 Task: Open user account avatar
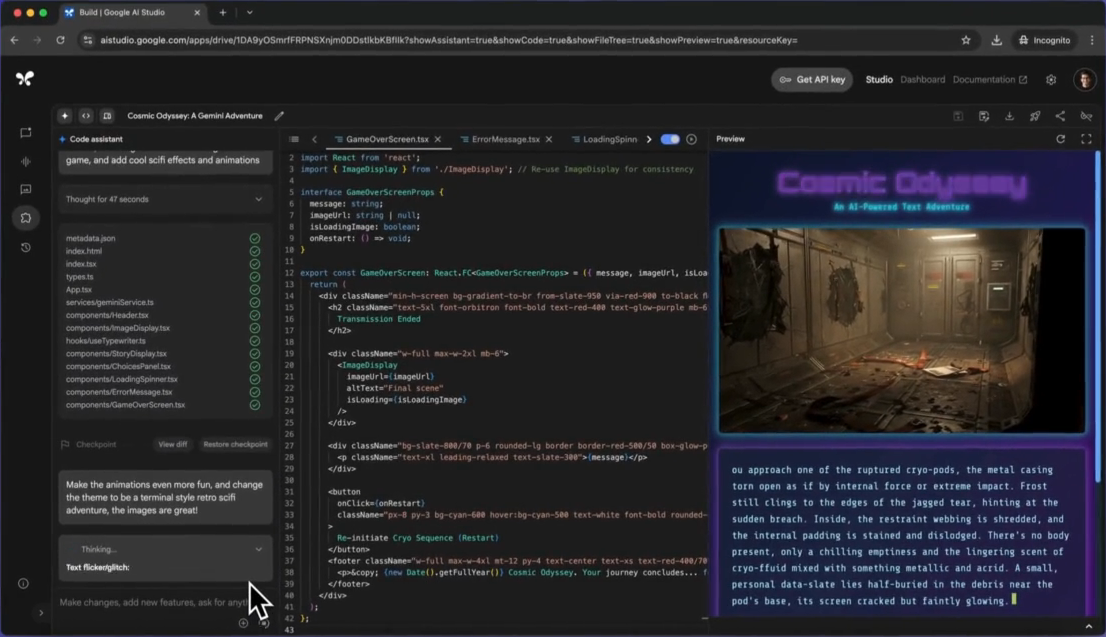(x=1084, y=80)
